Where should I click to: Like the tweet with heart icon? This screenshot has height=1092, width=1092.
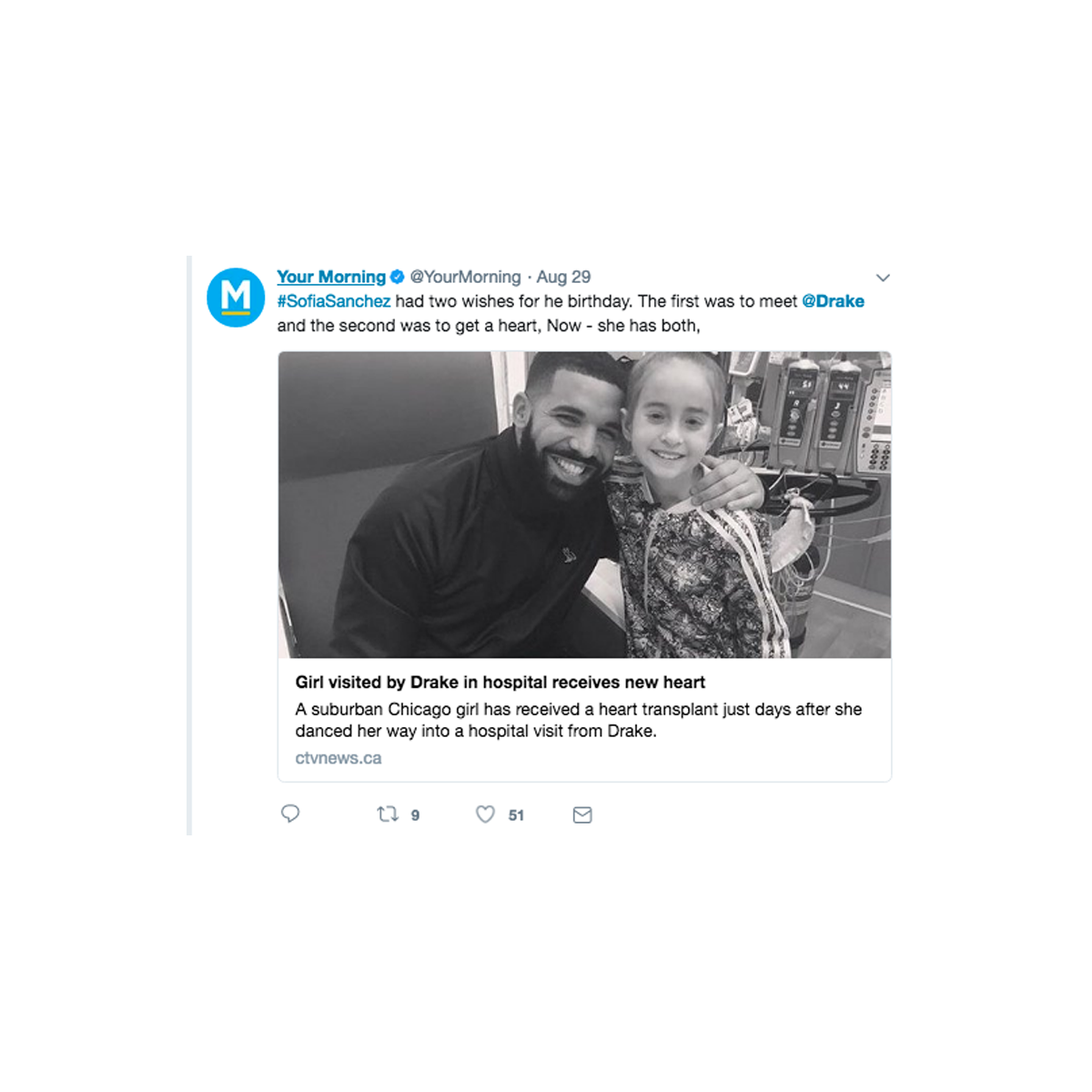[x=486, y=814]
